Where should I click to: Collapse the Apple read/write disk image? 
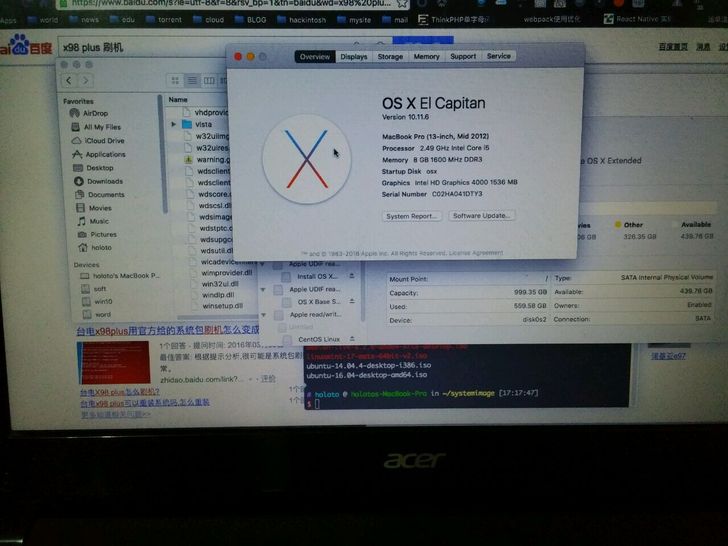[x=263, y=315]
